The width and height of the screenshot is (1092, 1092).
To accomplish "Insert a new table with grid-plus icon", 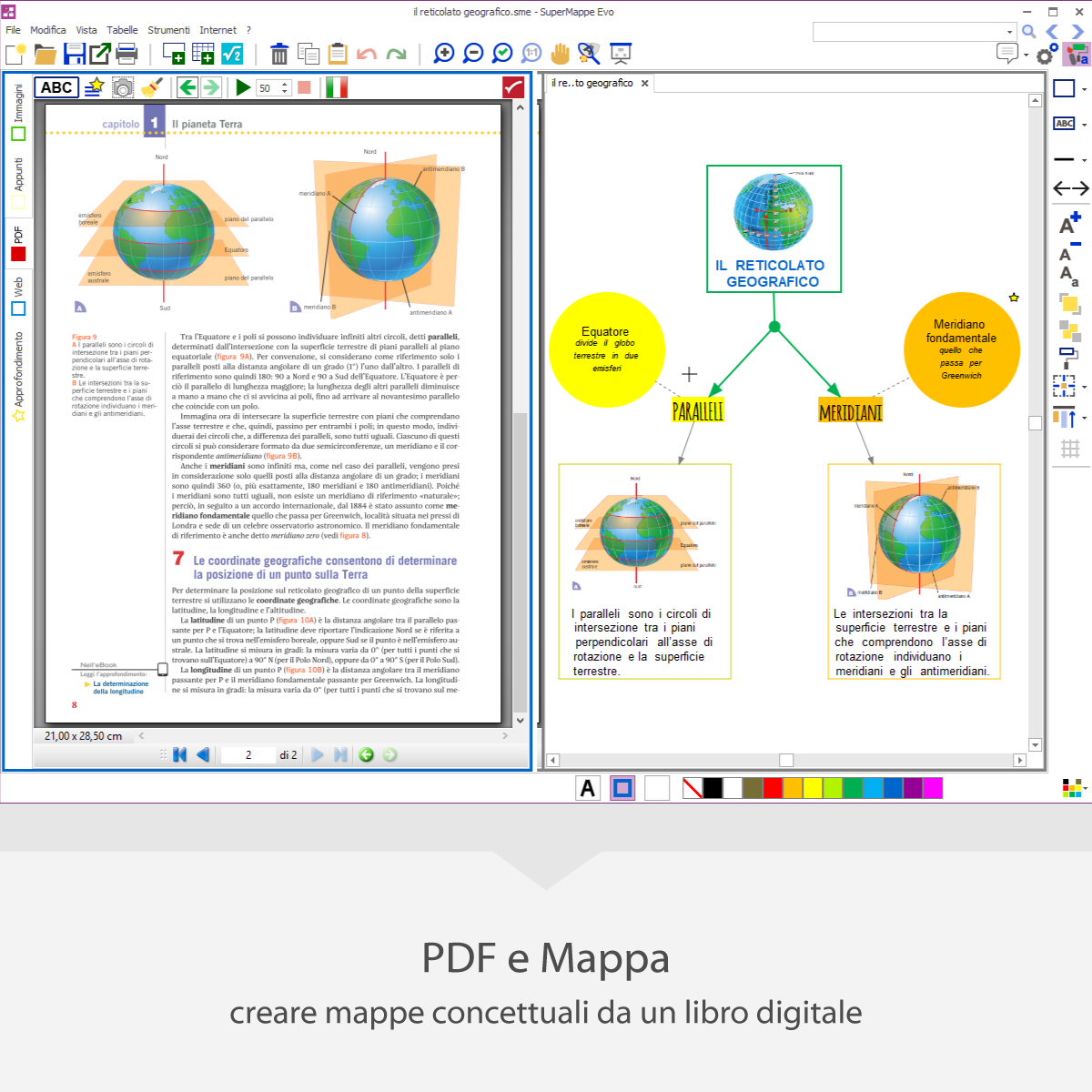I will point(203,54).
